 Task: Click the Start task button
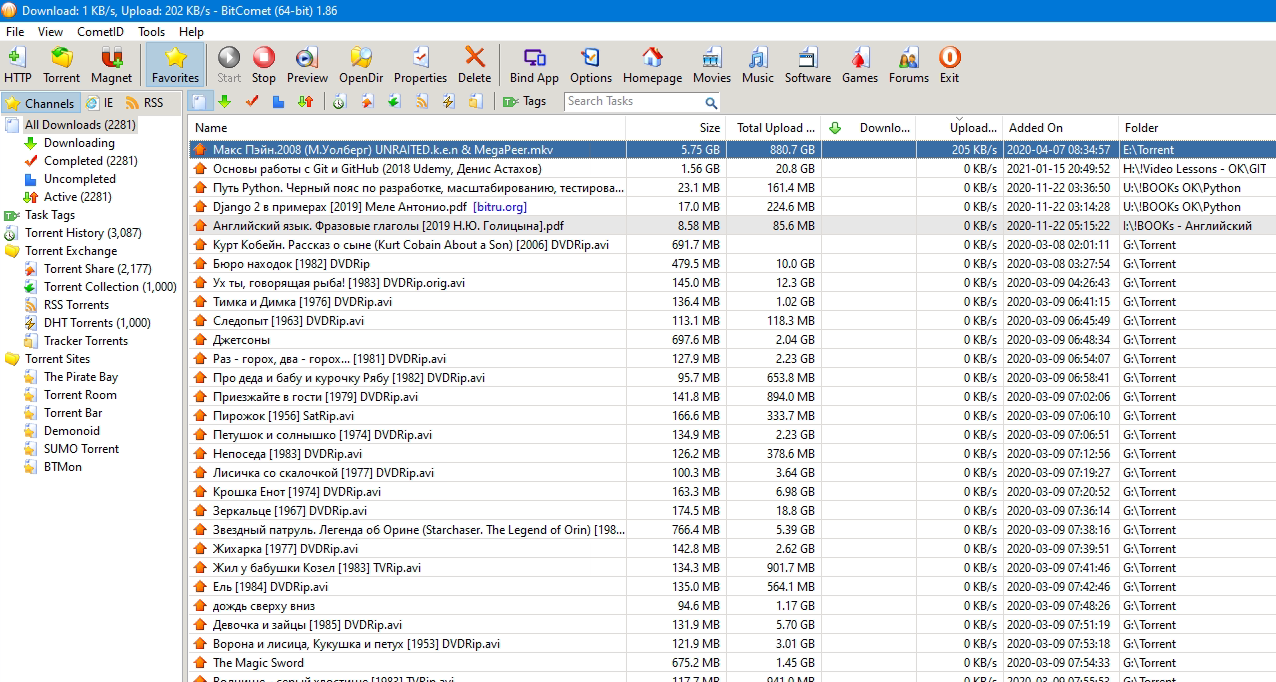(x=229, y=65)
